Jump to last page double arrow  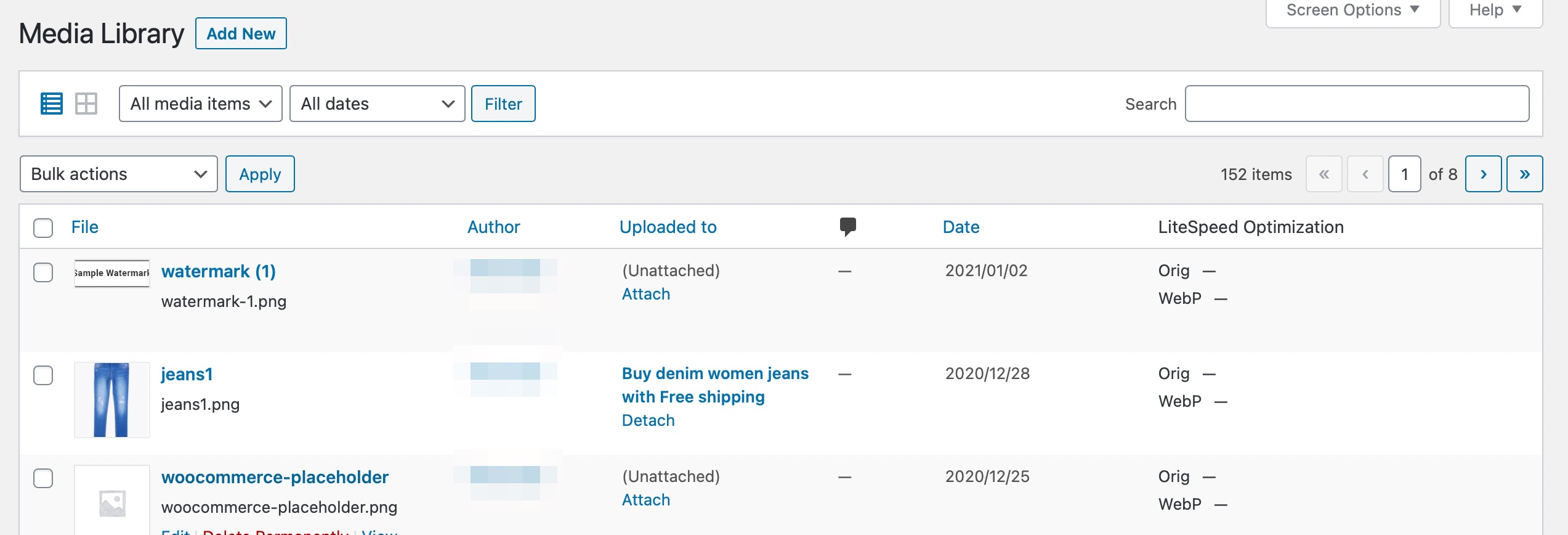1524,174
